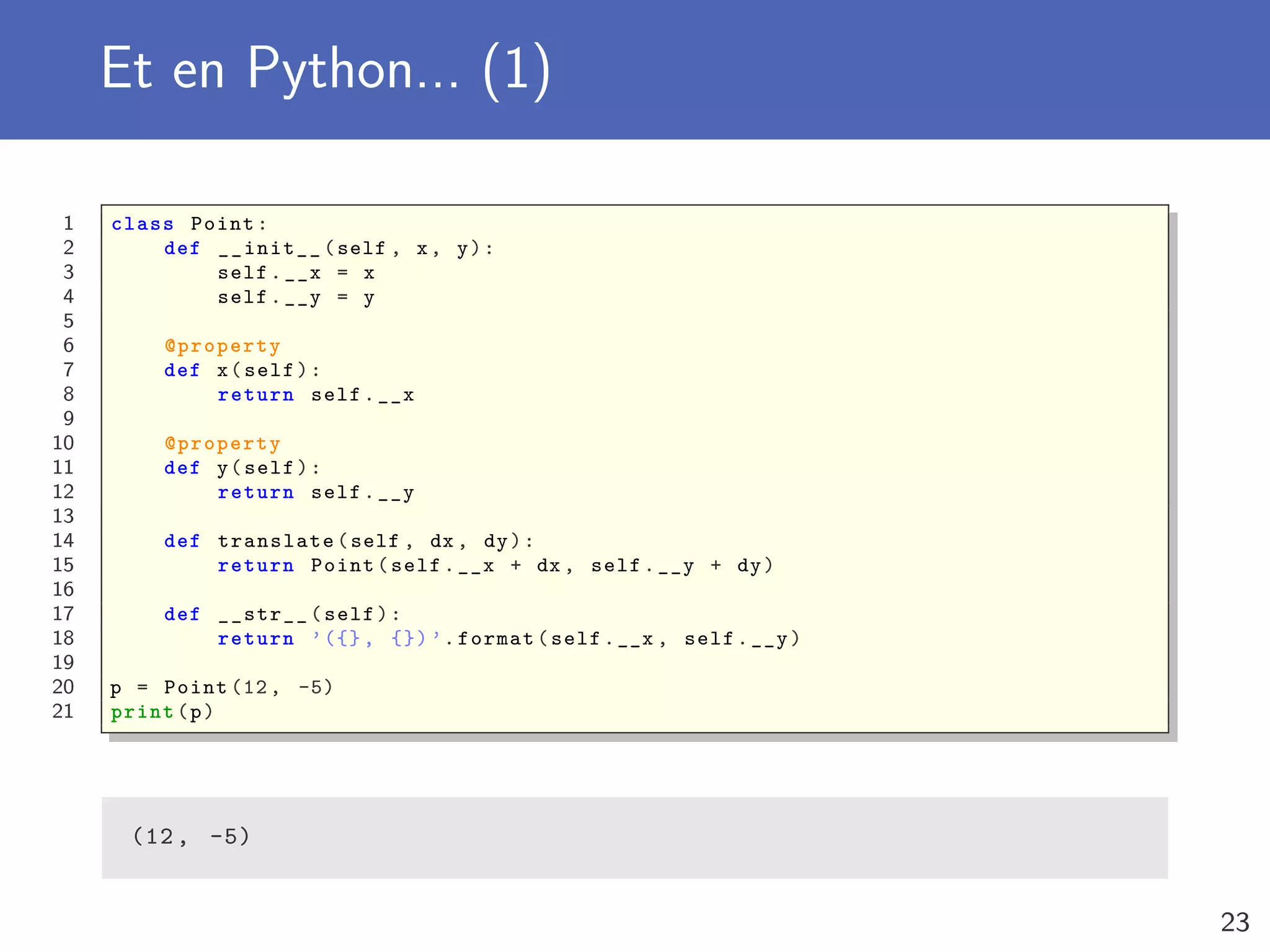The height and width of the screenshot is (952, 1270).
Task: Click the 'return Point(self.__x + dx, ...' line
Action: (x=495, y=566)
